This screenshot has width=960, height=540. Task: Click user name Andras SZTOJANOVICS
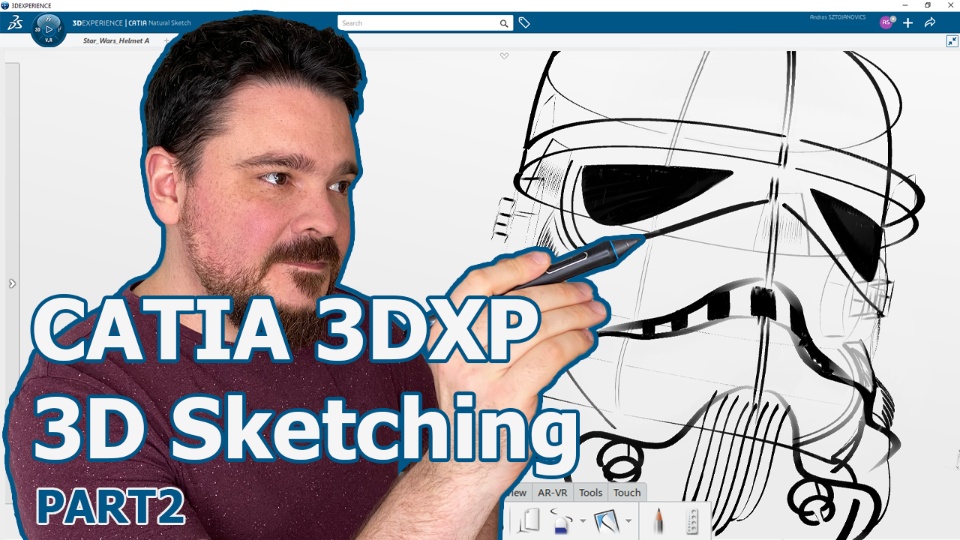[838, 17]
